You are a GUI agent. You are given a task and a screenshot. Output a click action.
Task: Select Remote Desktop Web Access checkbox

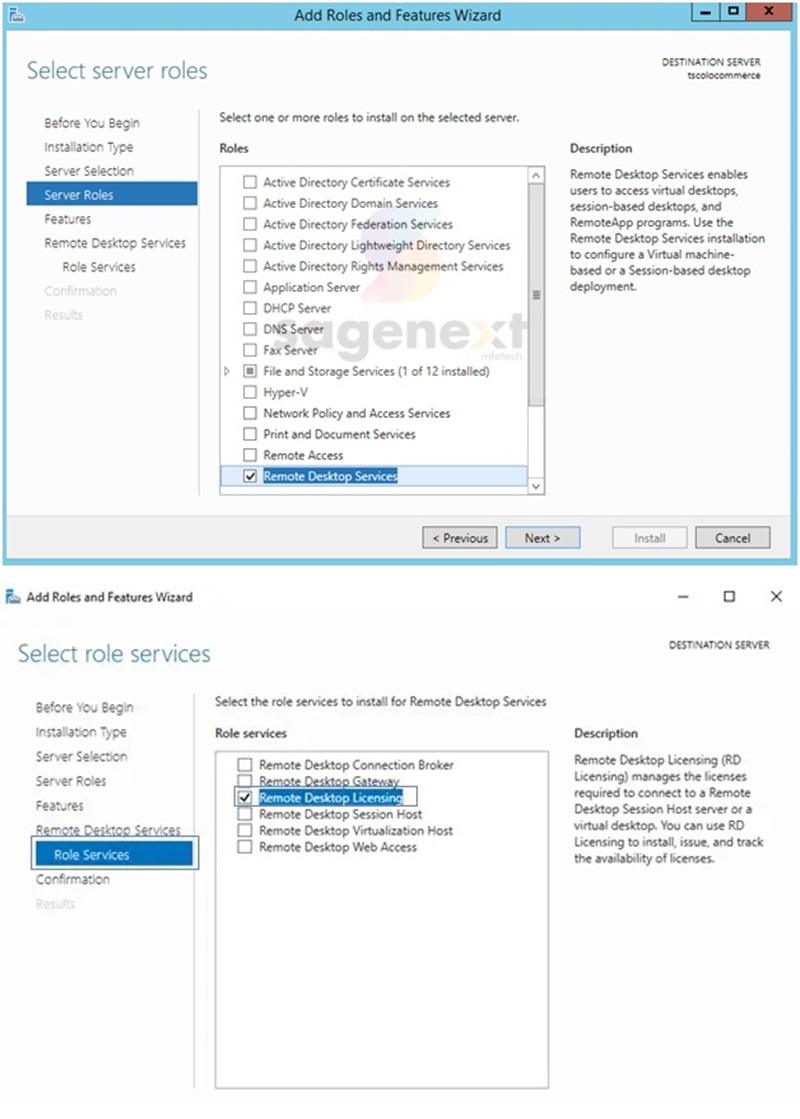tap(245, 847)
